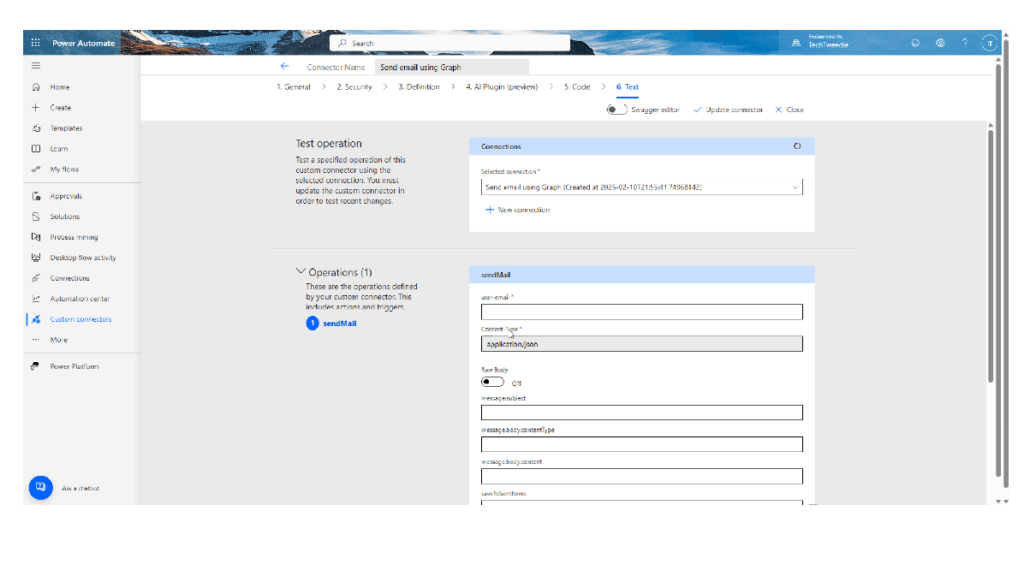
Task: Open Approvals in the sidebar
Action: click(66, 196)
